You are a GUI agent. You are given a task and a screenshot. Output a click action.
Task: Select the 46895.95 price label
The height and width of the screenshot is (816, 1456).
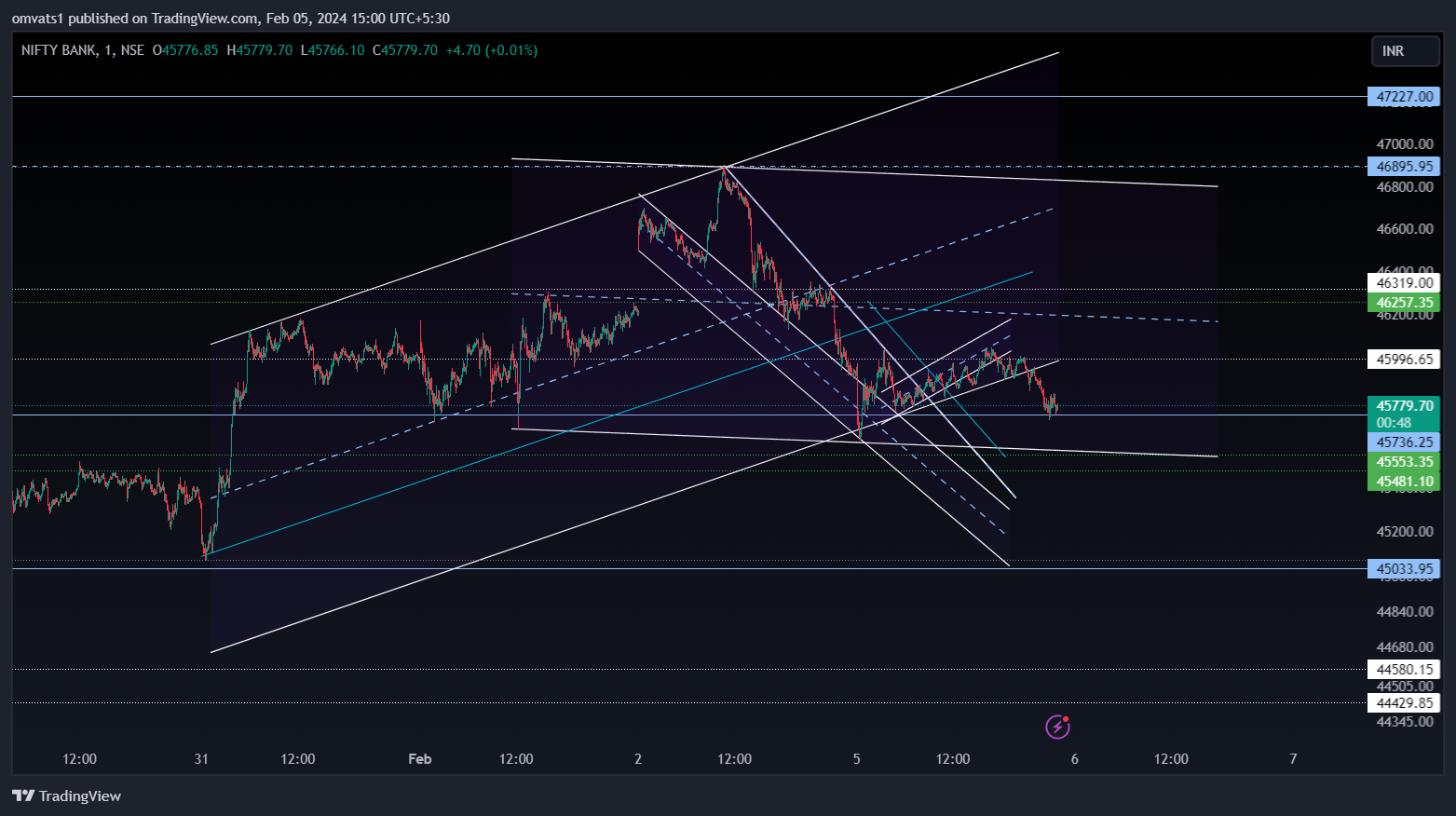coord(1404,167)
